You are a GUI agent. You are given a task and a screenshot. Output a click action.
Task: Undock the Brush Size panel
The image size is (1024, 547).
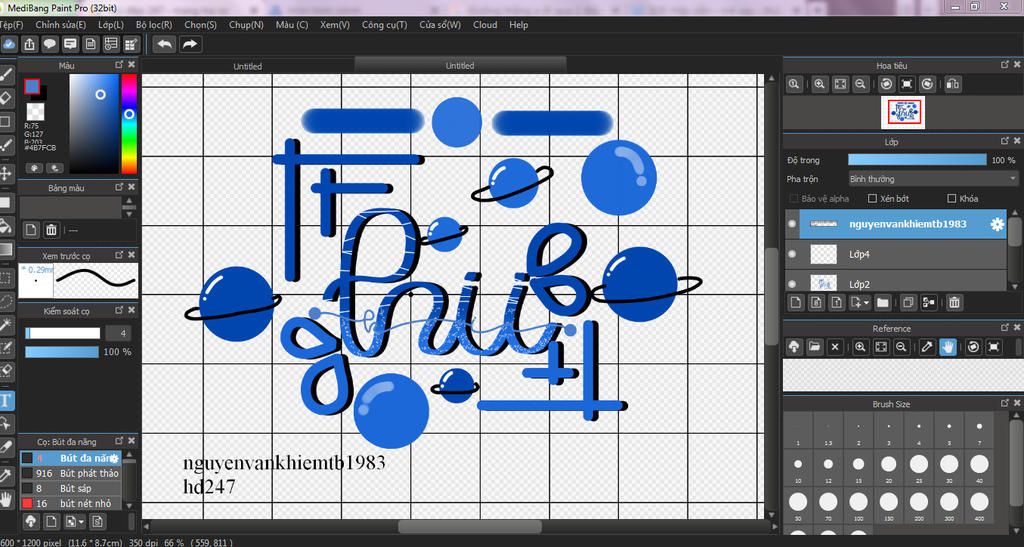(1004, 403)
